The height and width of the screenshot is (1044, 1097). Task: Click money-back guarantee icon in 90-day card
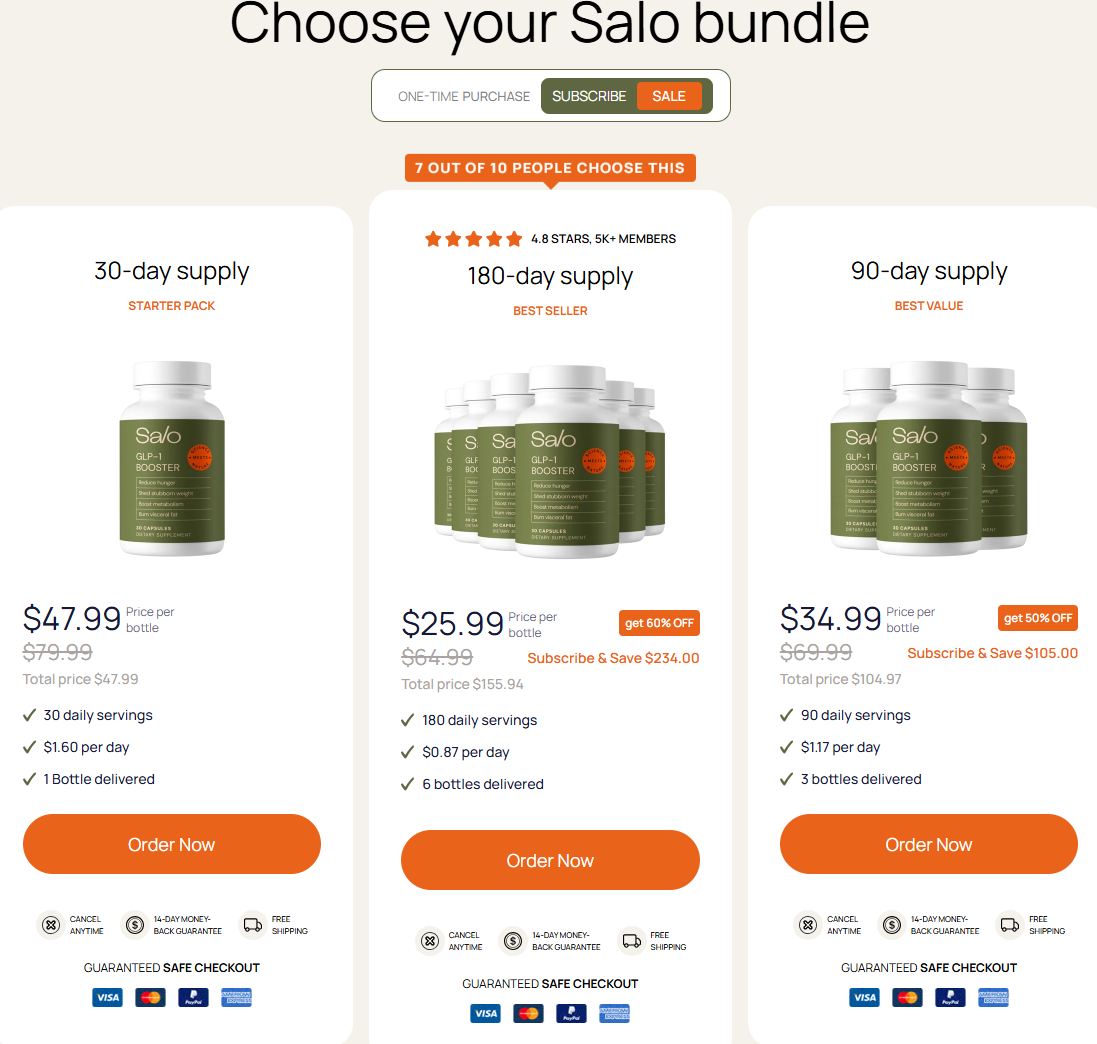[x=892, y=925]
